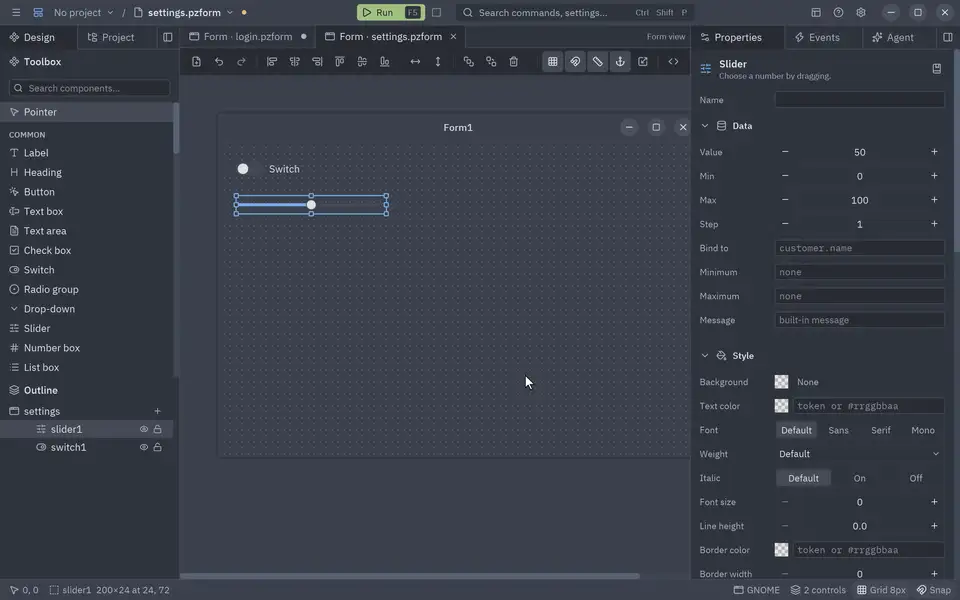Image resolution: width=960 pixels, height=600 pixels.
Task: Switch to the Events tab
Action: (817, 37)
